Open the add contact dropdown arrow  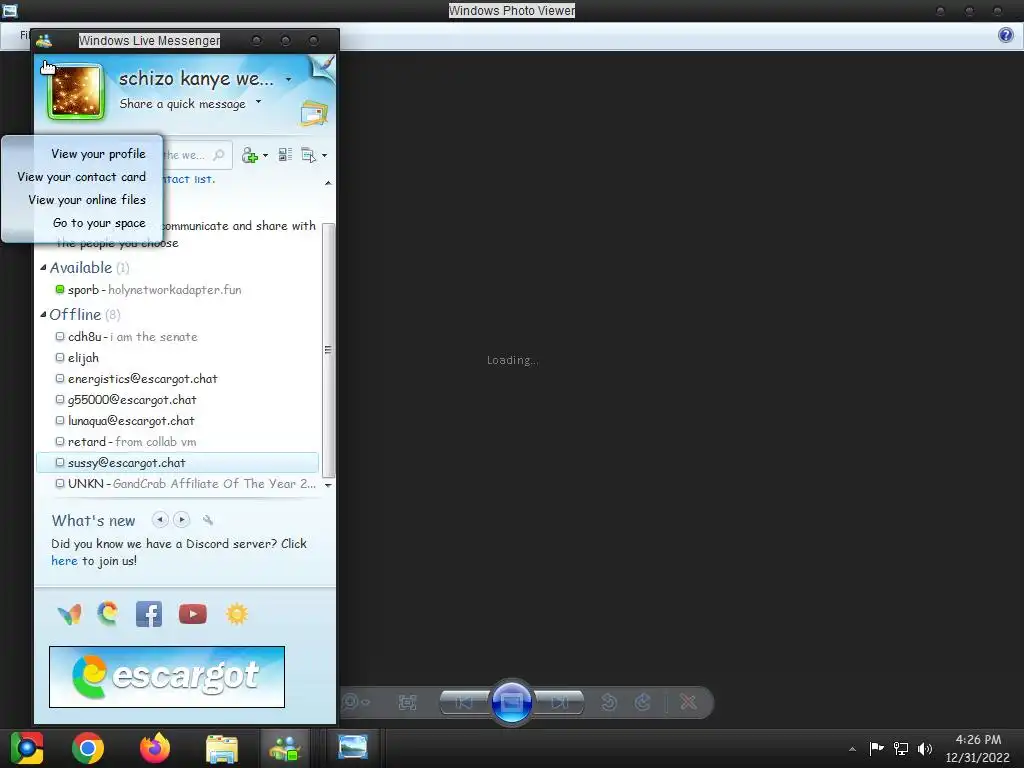coord(265,156)
